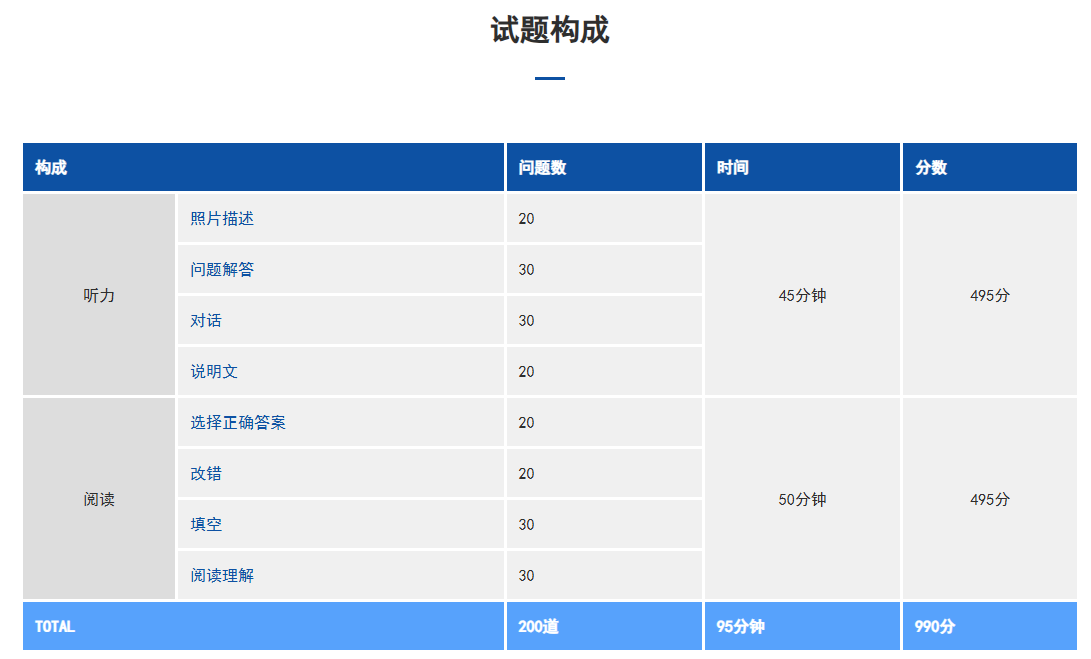
Task: Select the 听力 section cell
Action: (x=99, y=295)
